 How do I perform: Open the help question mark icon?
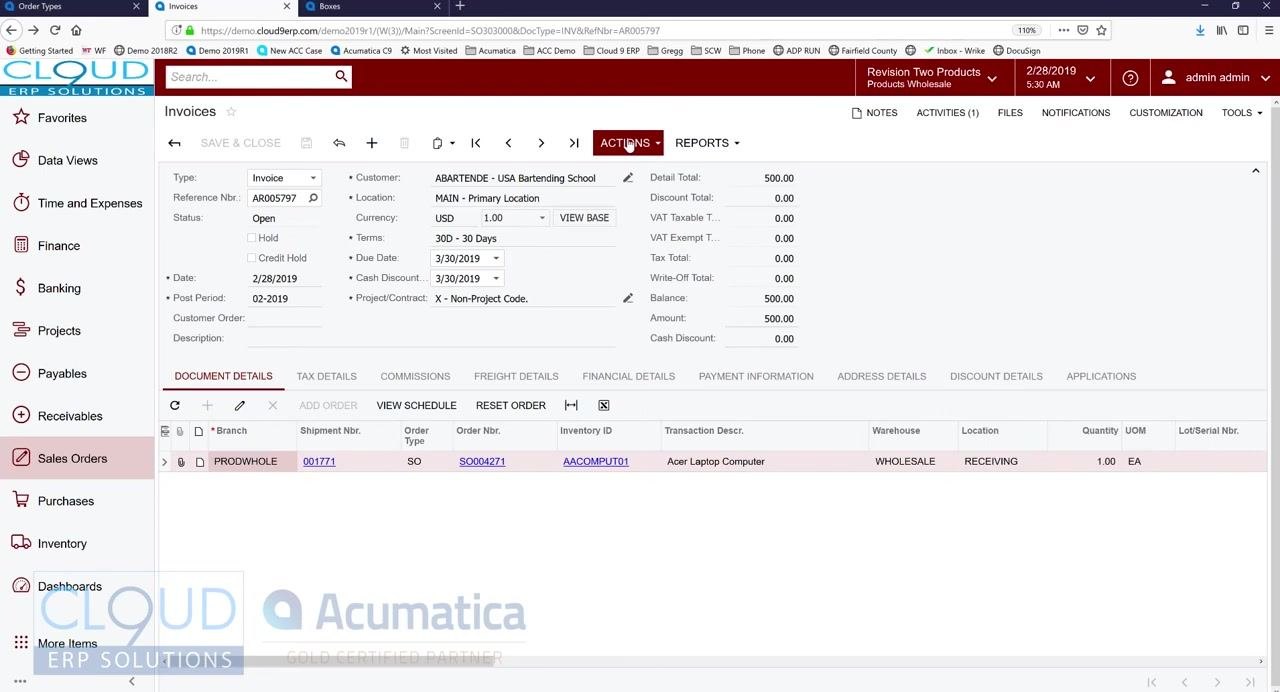coord(1130,77)
